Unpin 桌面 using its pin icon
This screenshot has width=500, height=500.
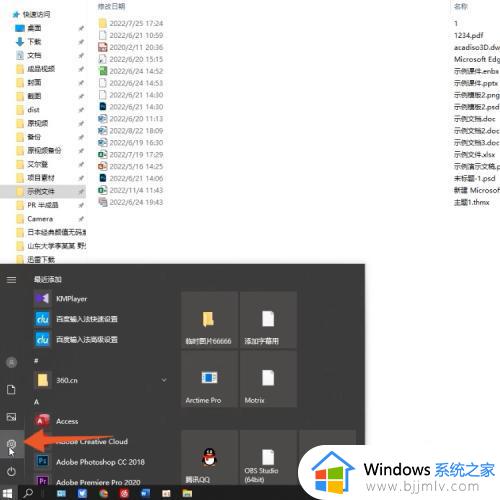tap(81, 28)
